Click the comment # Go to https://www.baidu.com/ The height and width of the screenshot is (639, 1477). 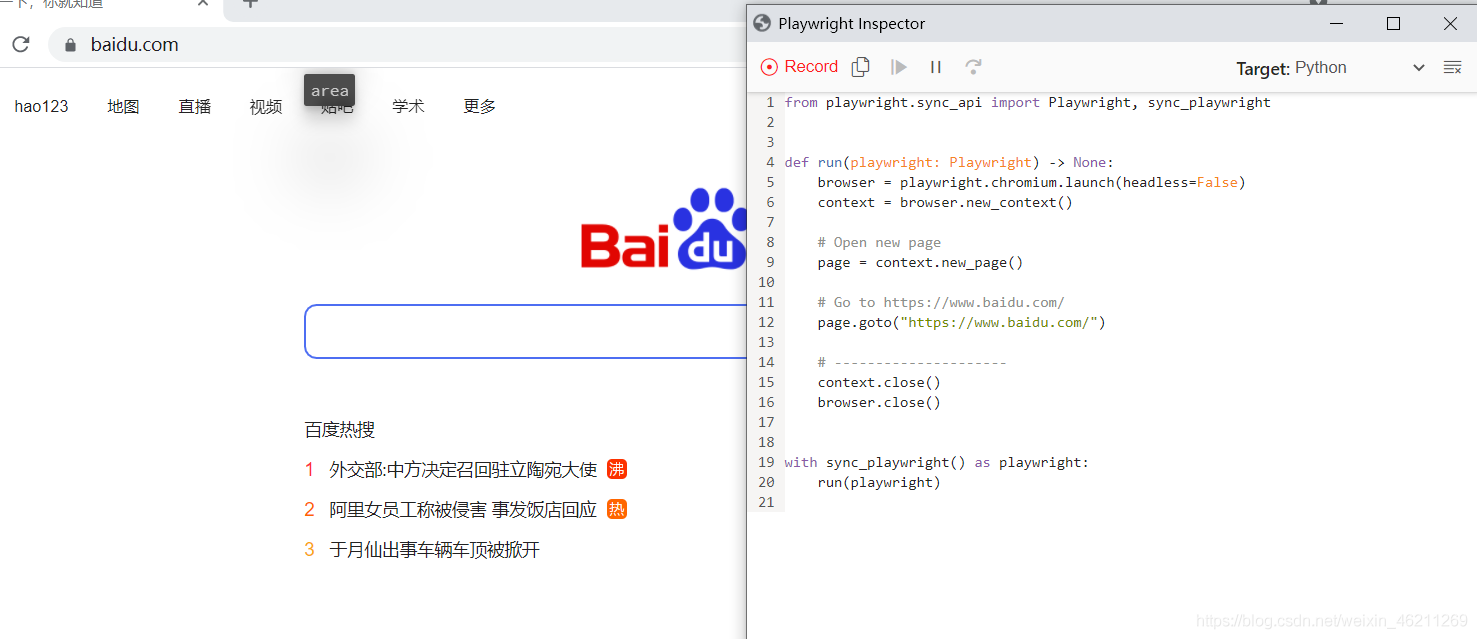point(941,302)
